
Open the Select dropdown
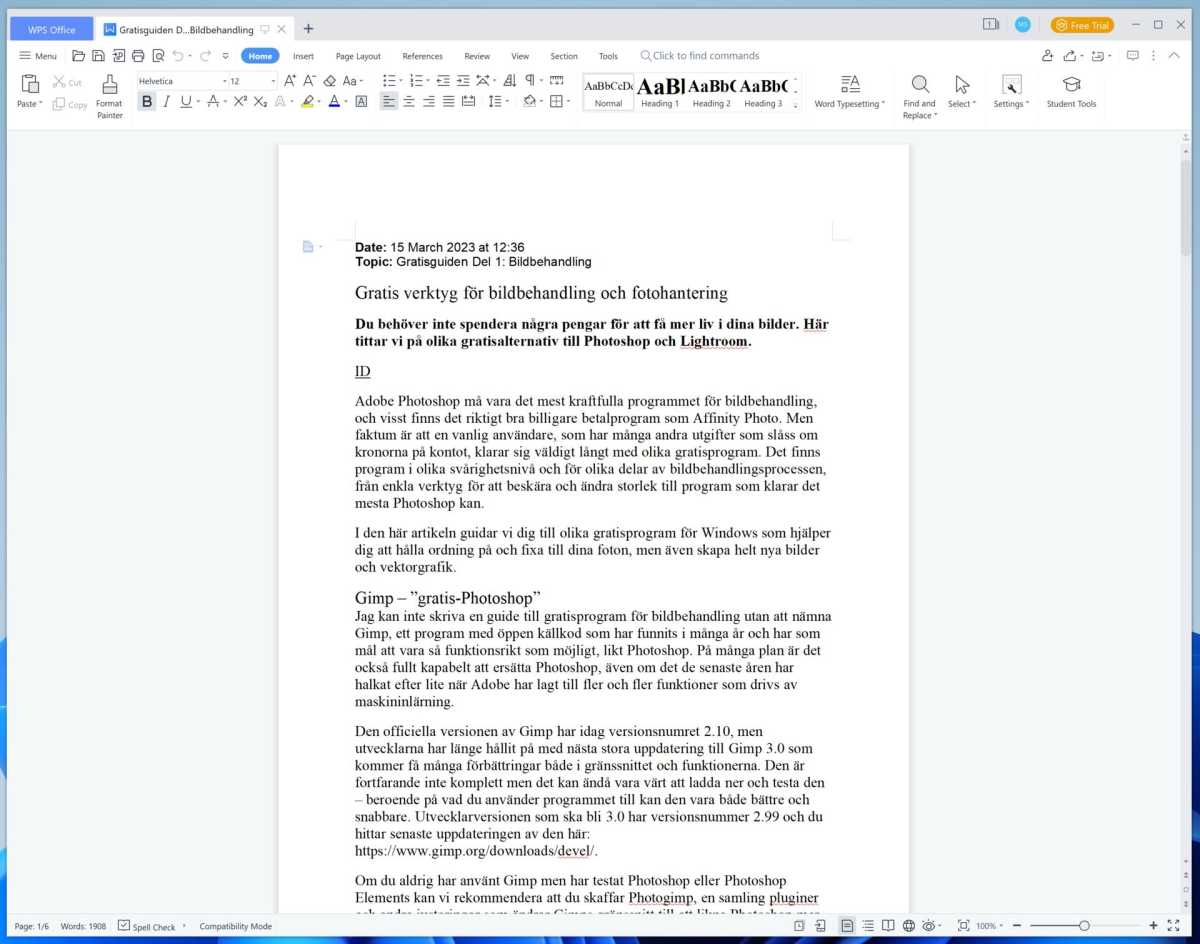[961, 104]
